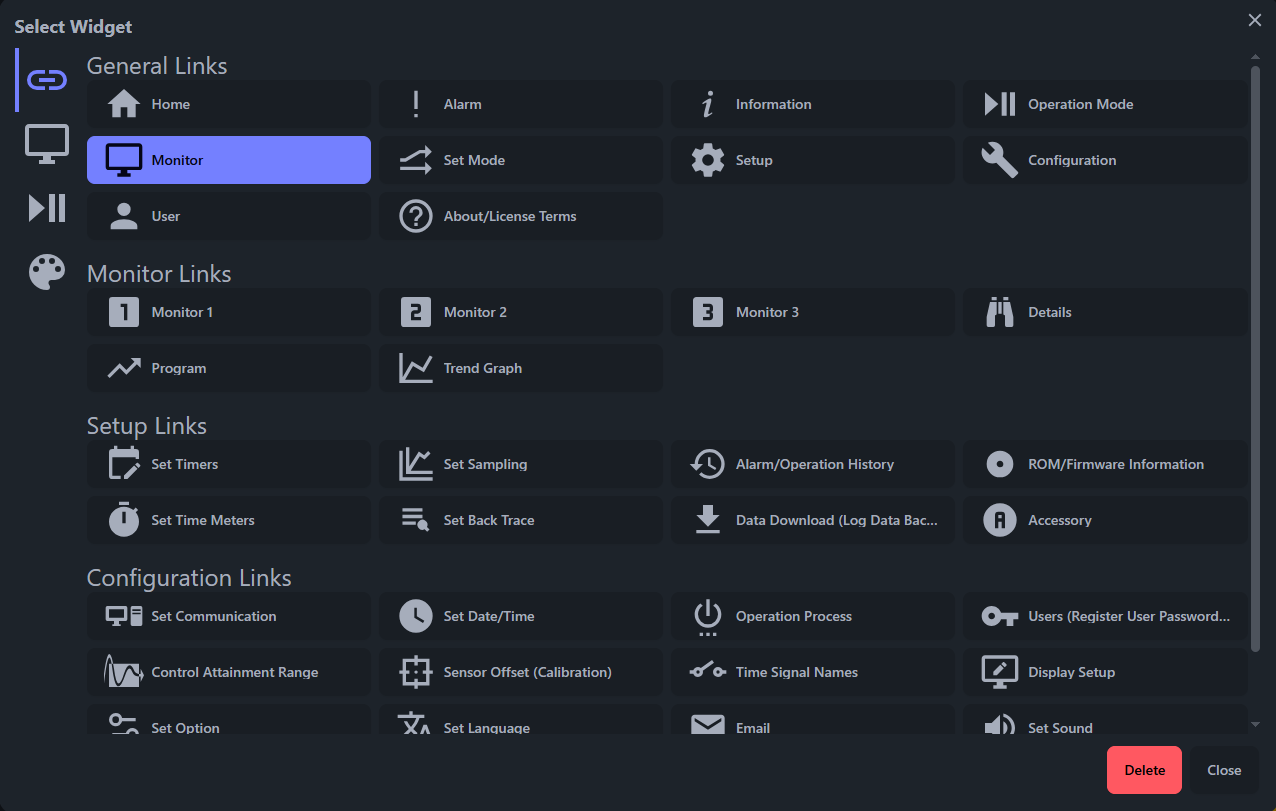Open the palette category sidebar tab
Image resolution: width=1276 pixels, height=811 pixels.
pyautogui.click(x=47, y=272)
